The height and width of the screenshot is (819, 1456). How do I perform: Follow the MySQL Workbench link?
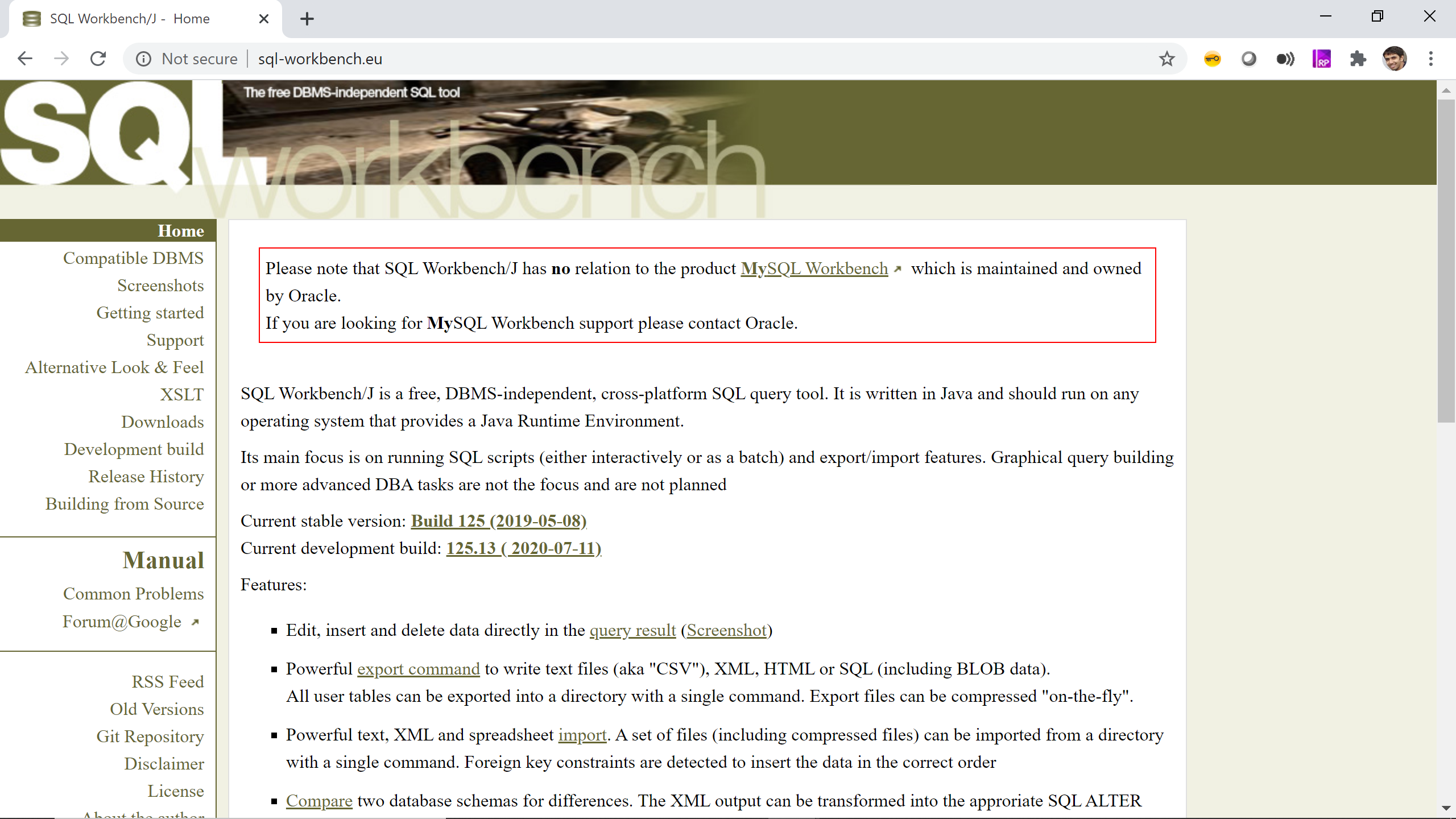tap(814, 268)
